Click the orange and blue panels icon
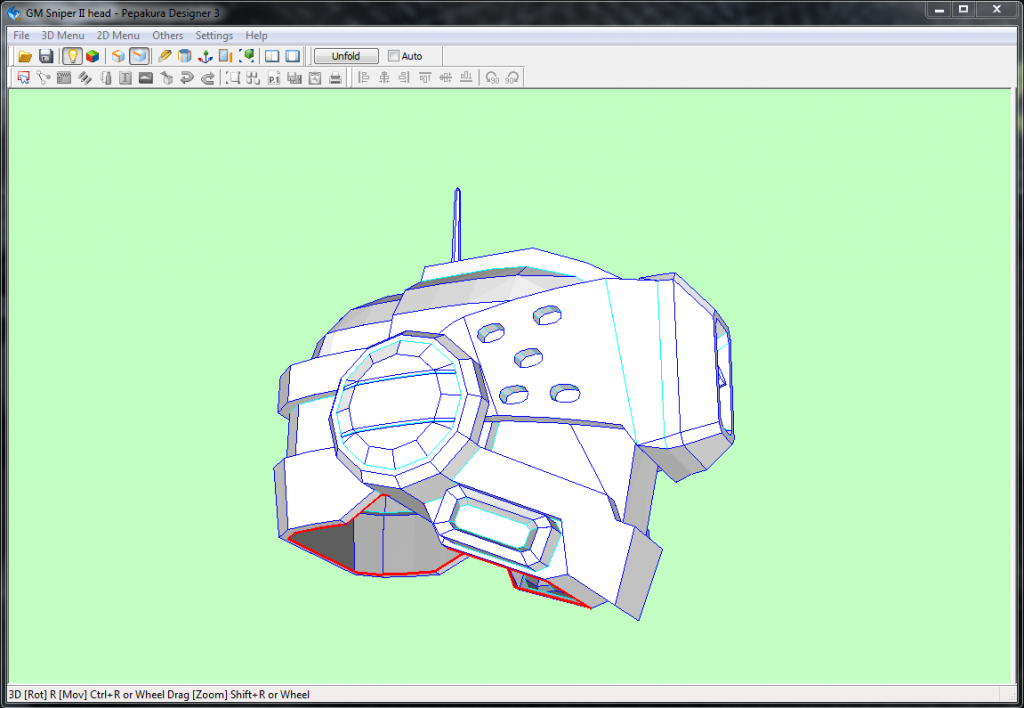1024x708 pixels. [x=226, y=56]
